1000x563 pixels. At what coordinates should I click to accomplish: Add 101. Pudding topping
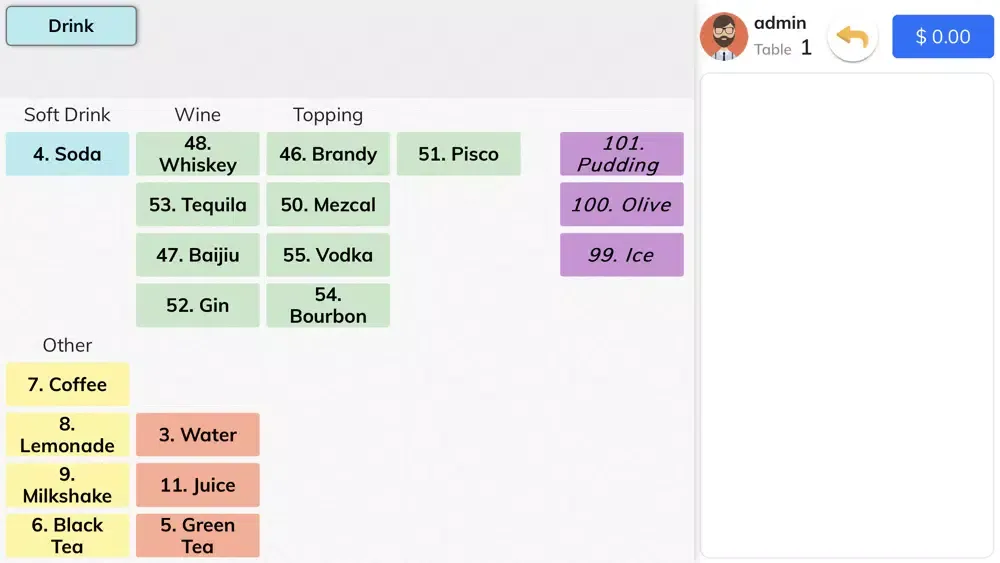click(621, 154)
